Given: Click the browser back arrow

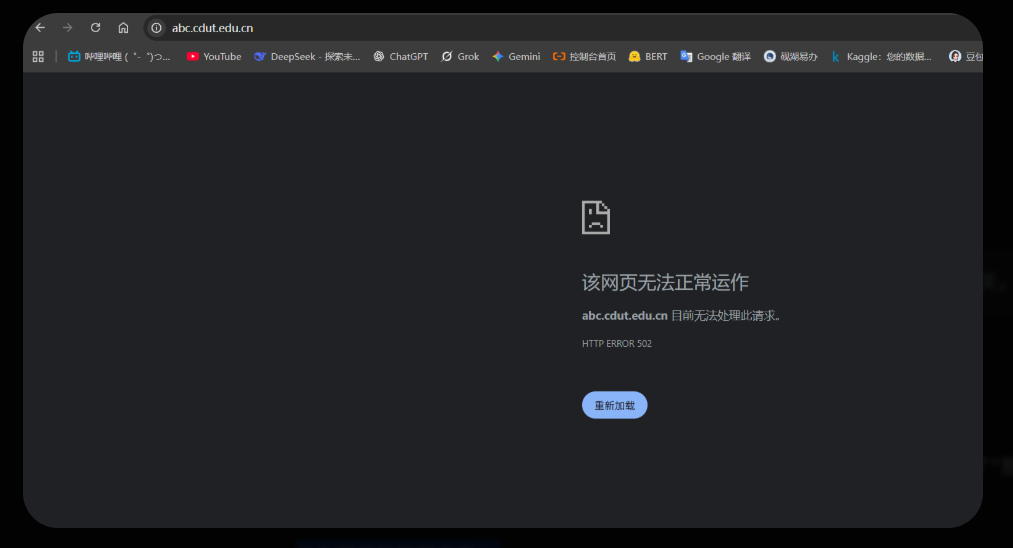Looking at the screenshot, I should pyautogui.click(x=40, y=28).
